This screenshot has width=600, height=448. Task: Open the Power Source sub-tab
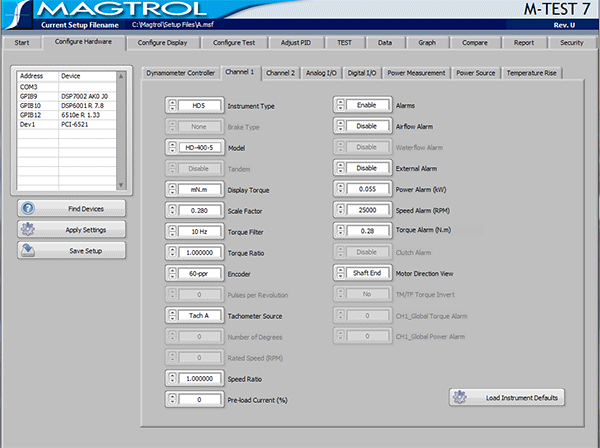(x=476, y=73)
